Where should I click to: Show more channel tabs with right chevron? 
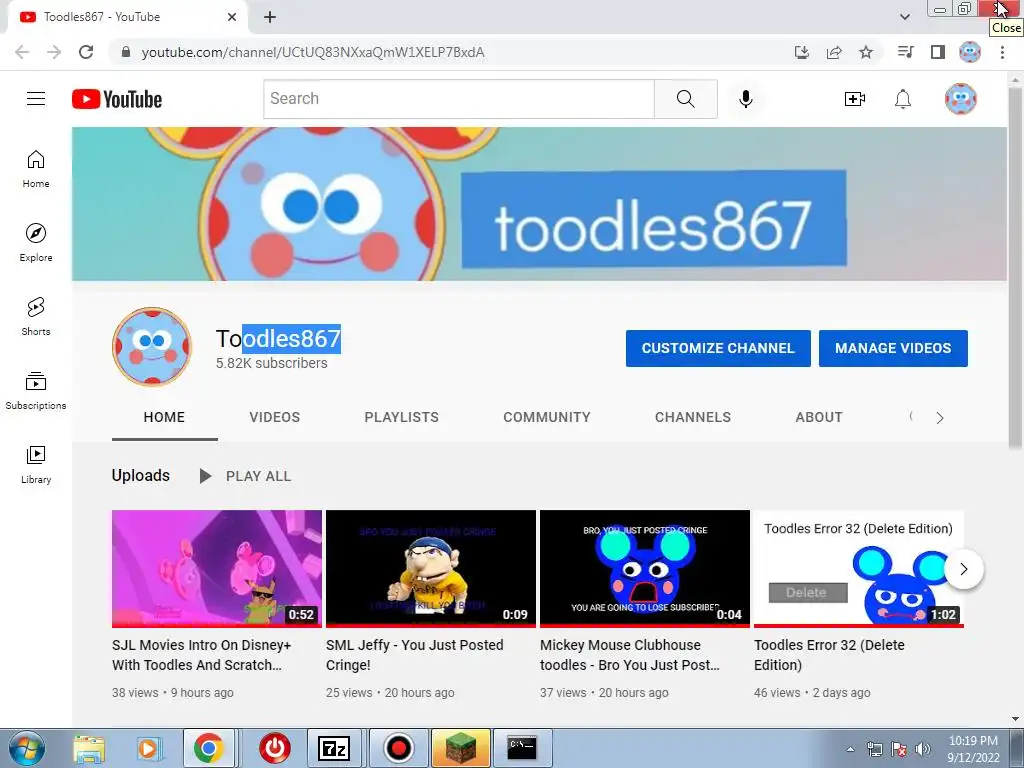940,418
